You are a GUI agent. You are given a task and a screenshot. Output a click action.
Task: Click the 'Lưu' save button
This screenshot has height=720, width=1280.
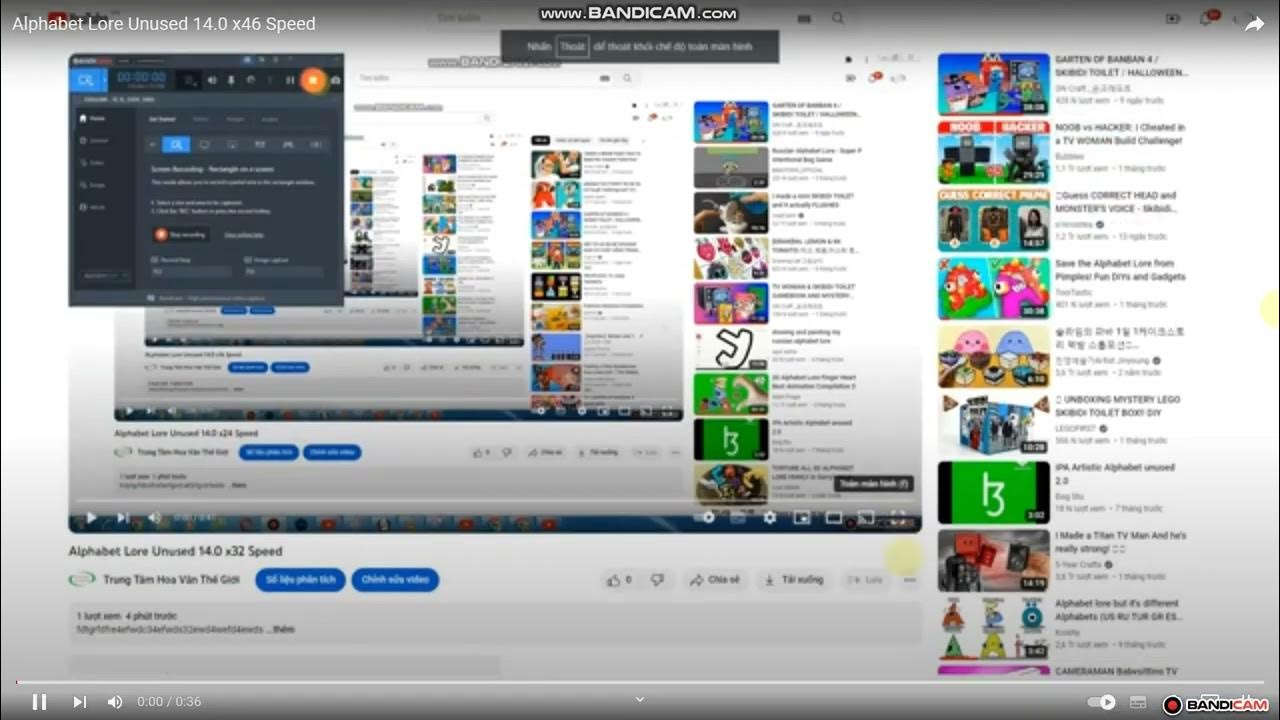coord(866,580)
